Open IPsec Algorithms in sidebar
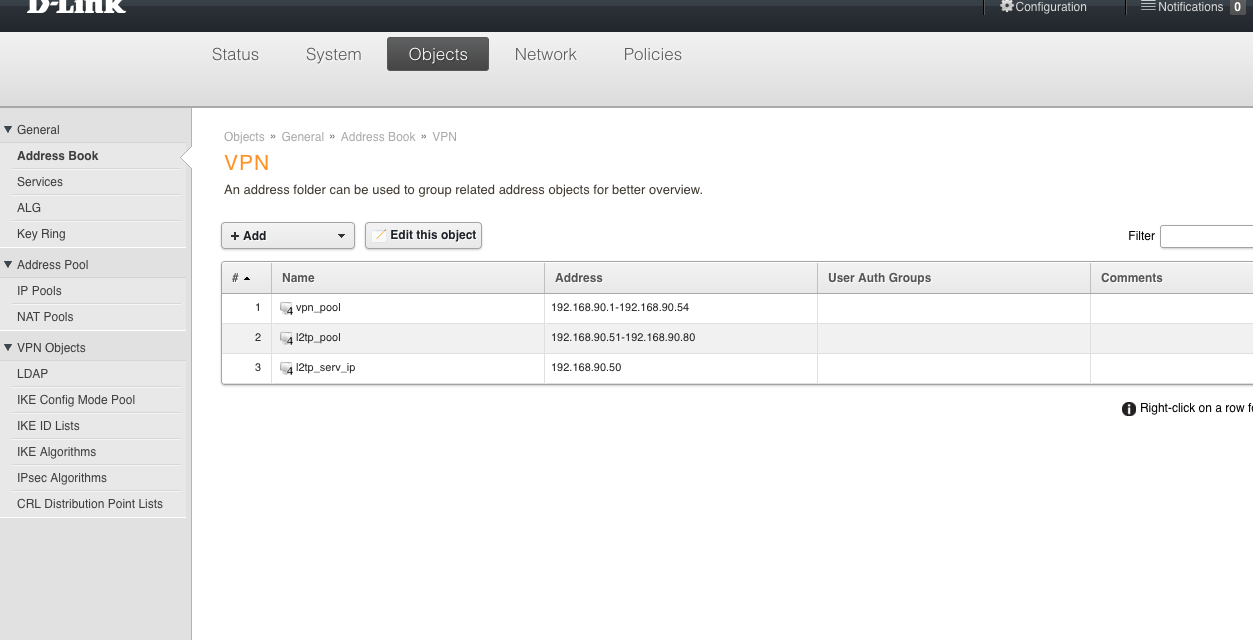This screenshot has width=1253, height=640. 62,478
